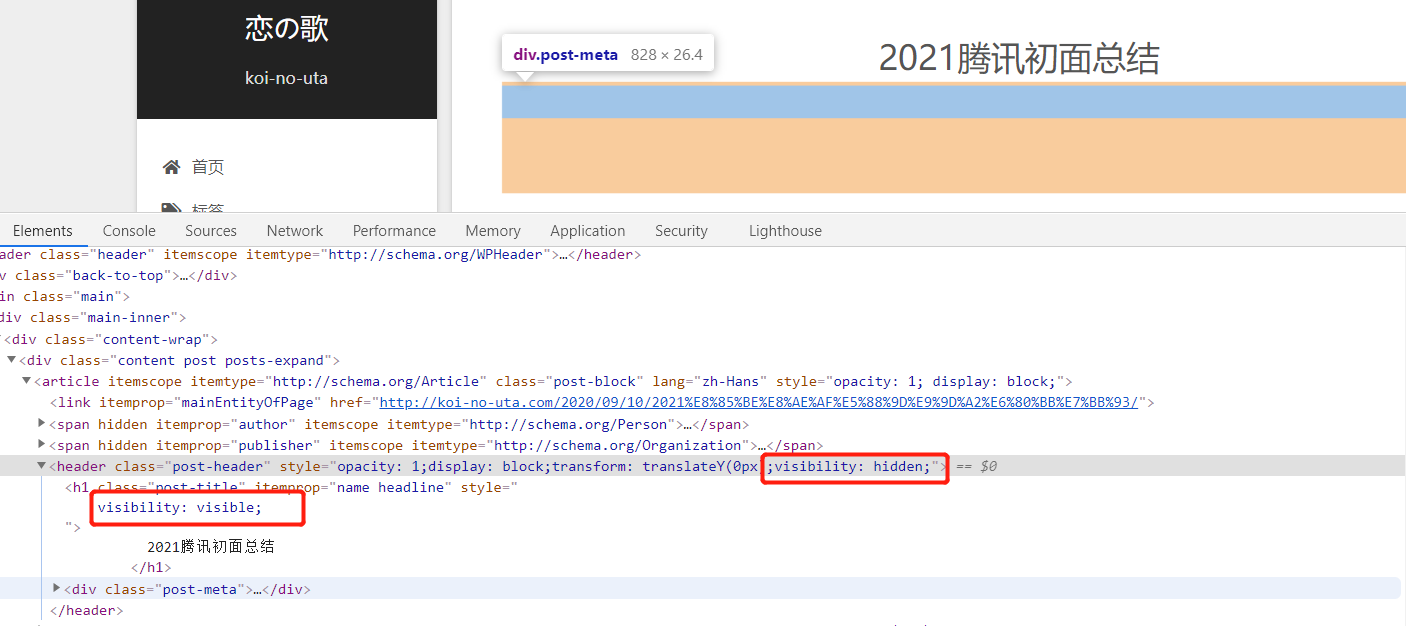This screenshot has width=1406, height=626.
Task: Click the div.post-meta inspect tooltip
Action: 608,55
